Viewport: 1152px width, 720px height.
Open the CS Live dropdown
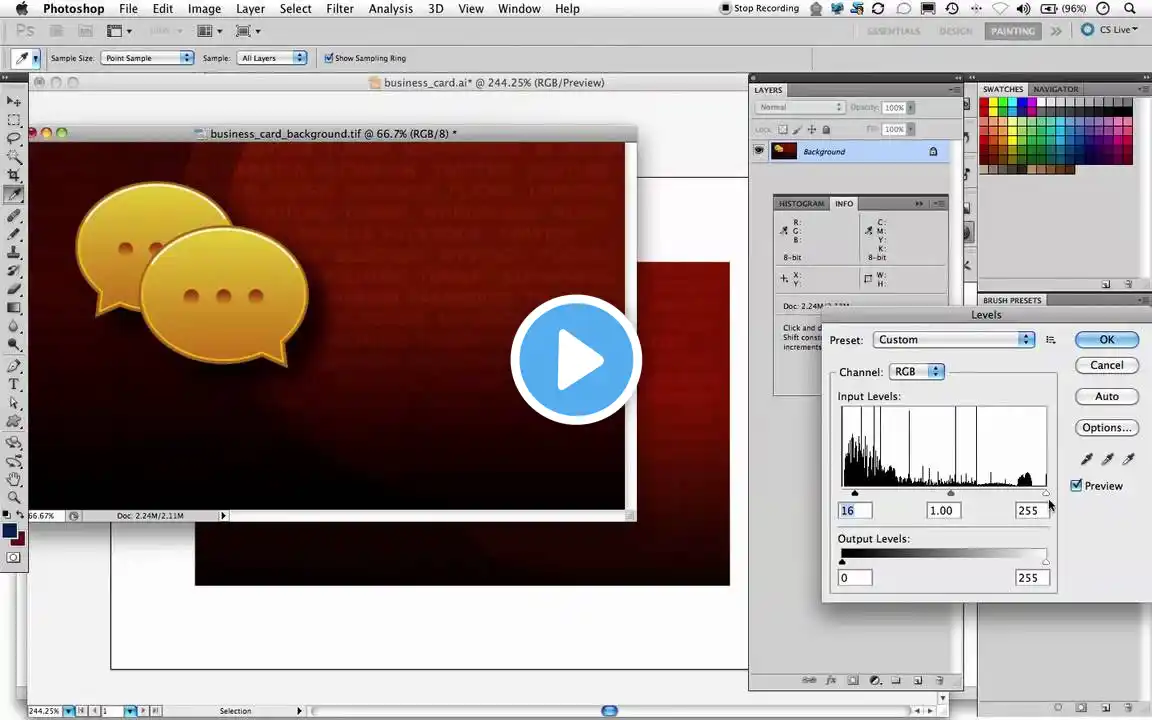(x=1109, y=30)
